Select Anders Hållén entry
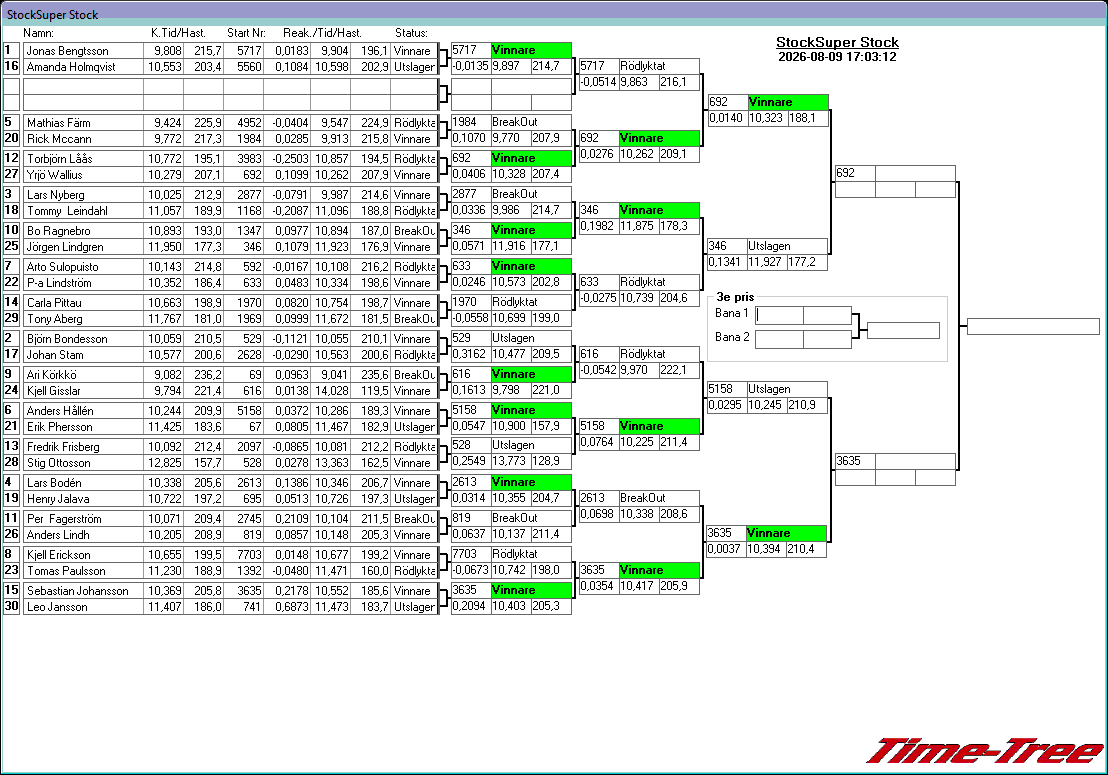This screenshot has height=775, width=1108. tap(83, 411)
